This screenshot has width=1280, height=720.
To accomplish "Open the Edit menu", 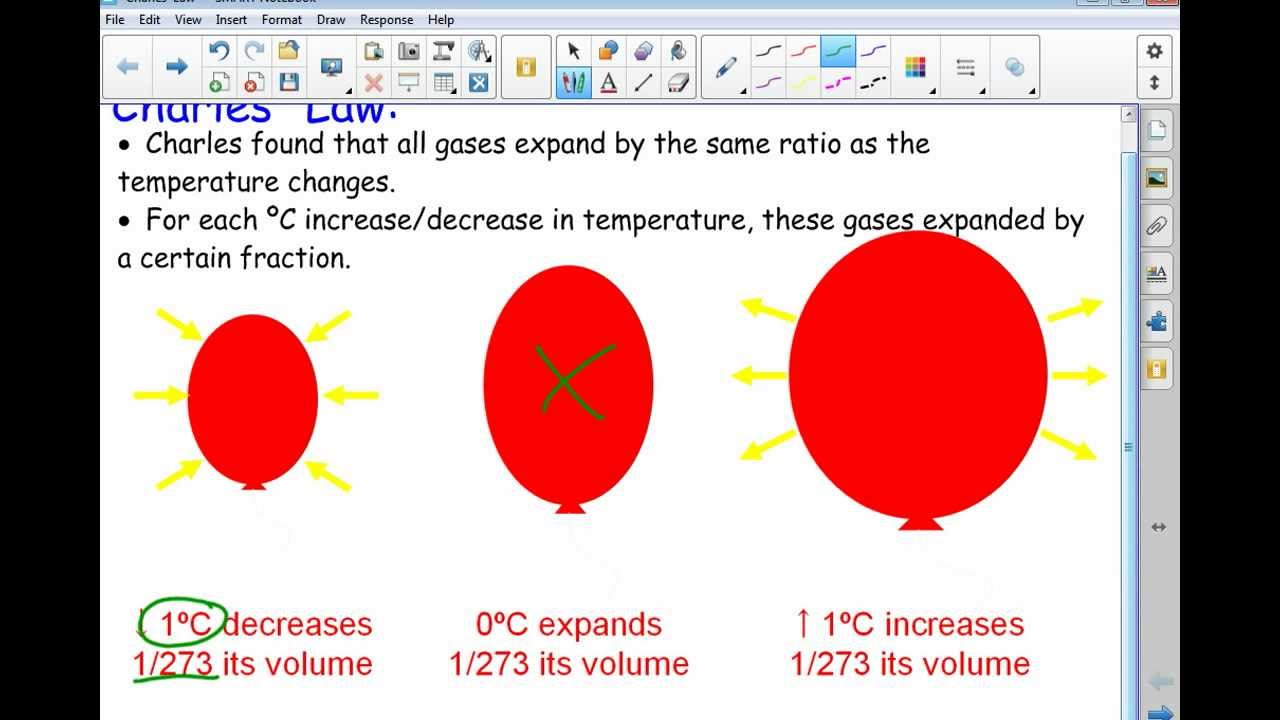I will [x=150, y=19].
